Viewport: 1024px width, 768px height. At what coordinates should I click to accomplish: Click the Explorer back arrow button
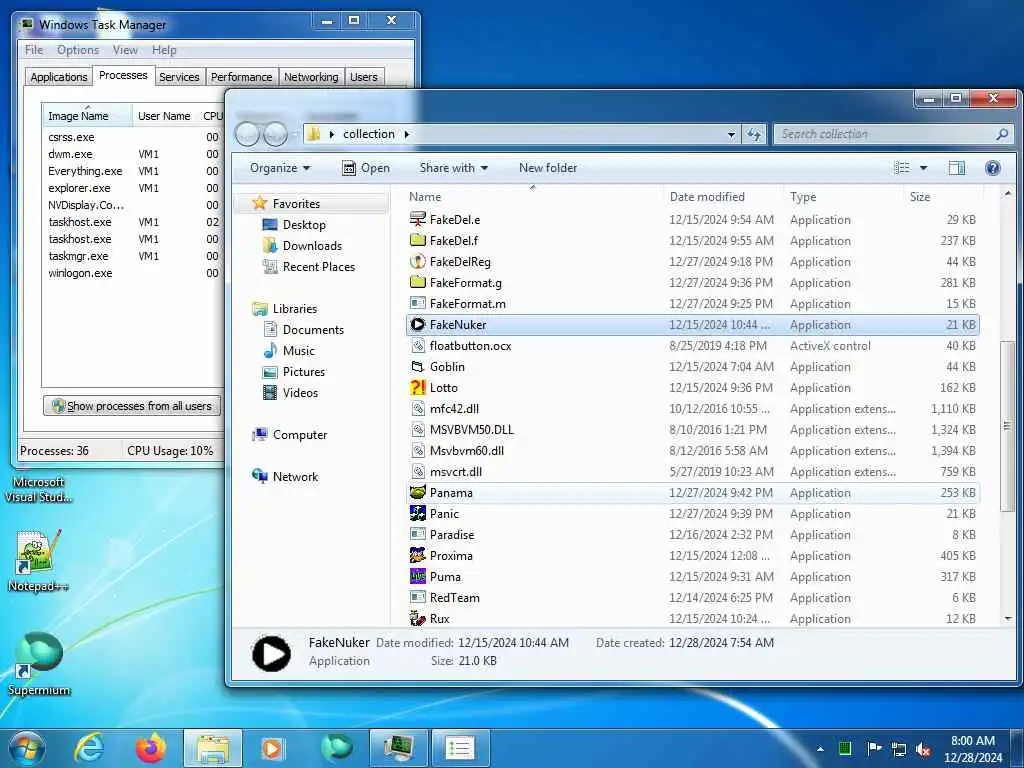(248, 134)
